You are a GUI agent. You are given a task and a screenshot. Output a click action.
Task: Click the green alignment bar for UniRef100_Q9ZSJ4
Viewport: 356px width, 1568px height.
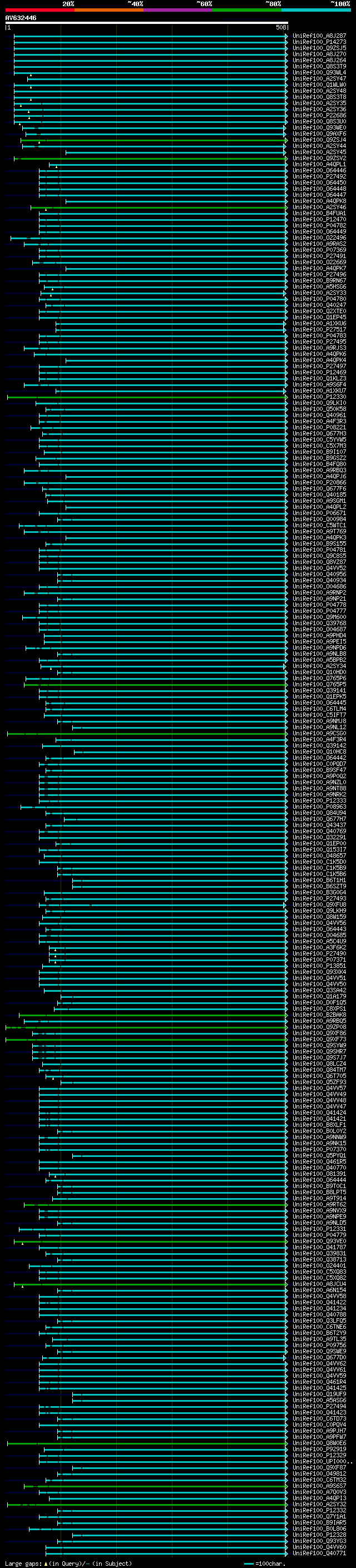[154, 140]
